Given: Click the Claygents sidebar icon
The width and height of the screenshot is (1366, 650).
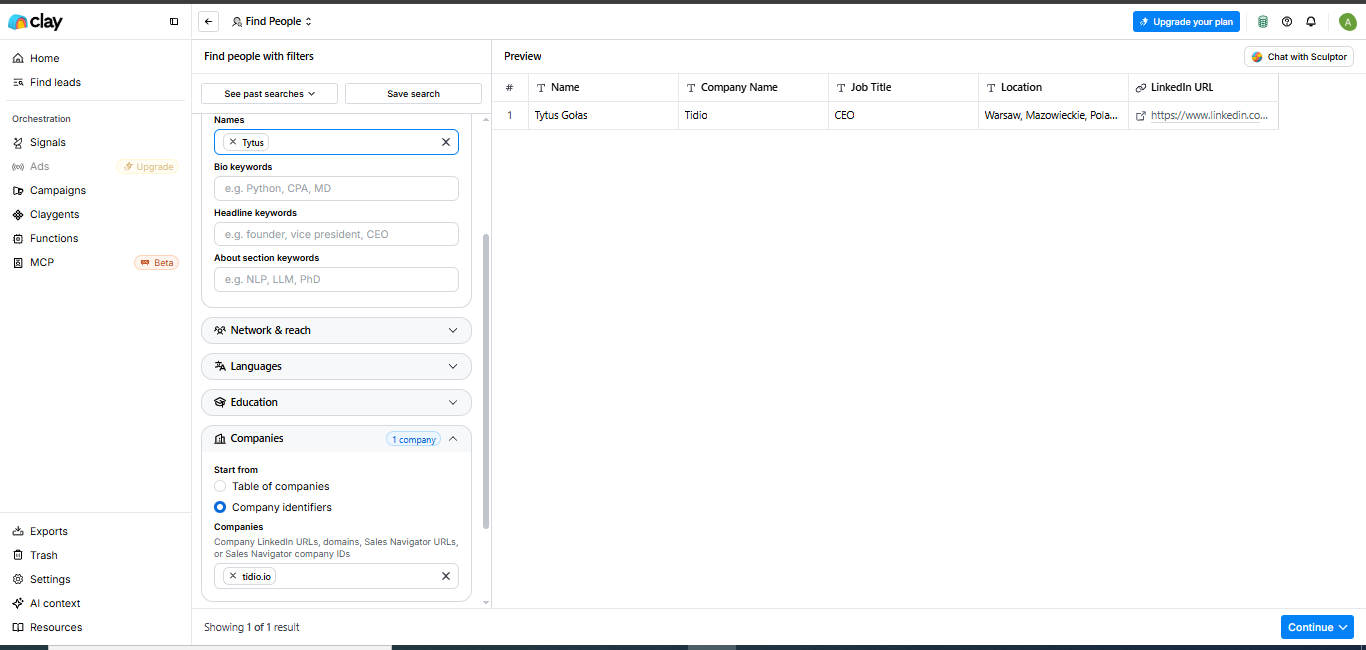Looking at the screenshot, I should (19, 214).
